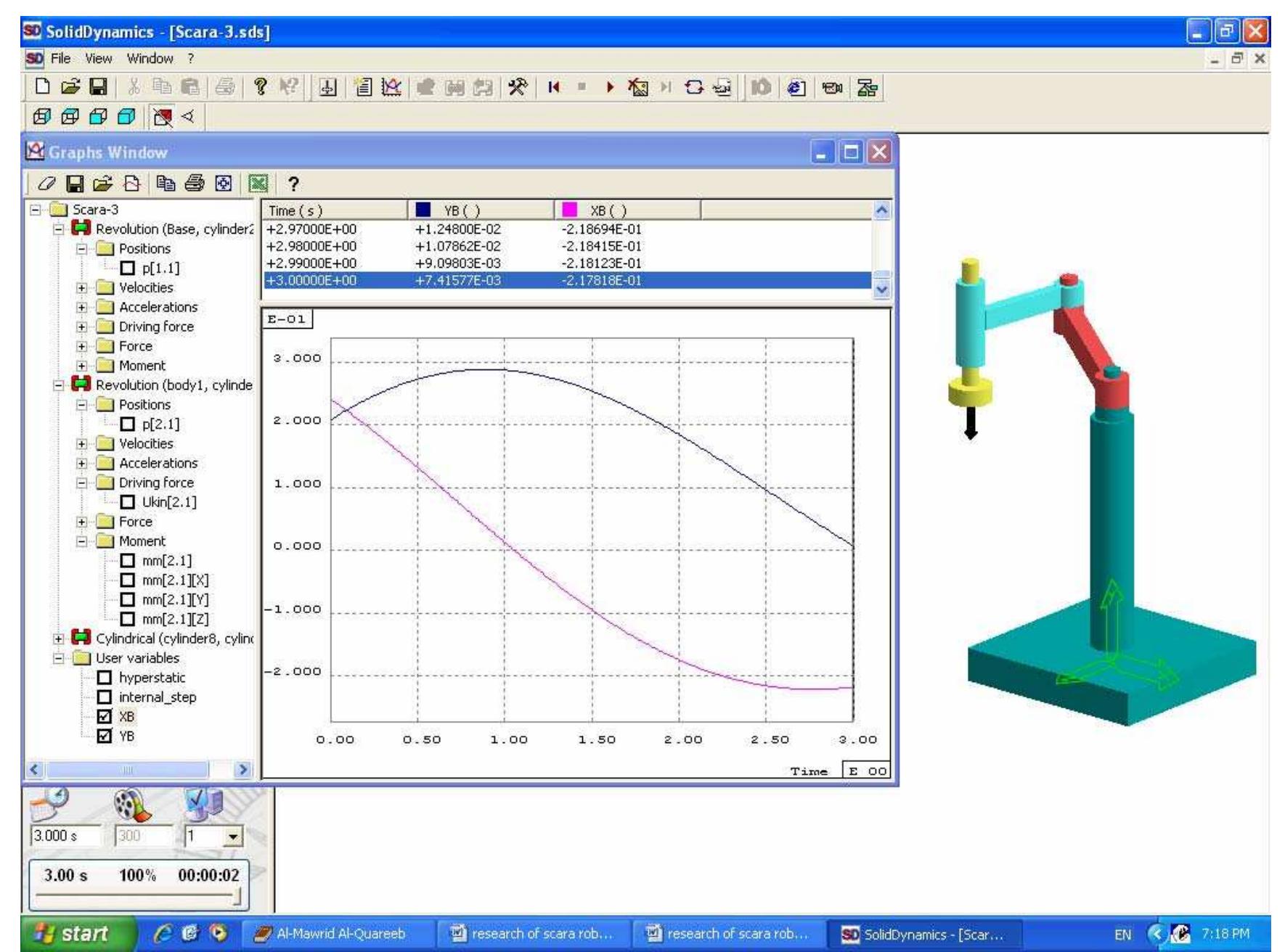Image resolution: width=1285 pixels, height=952 pixels.
Task: Check the hyperstatic variable box
Action: click(105, 678)
